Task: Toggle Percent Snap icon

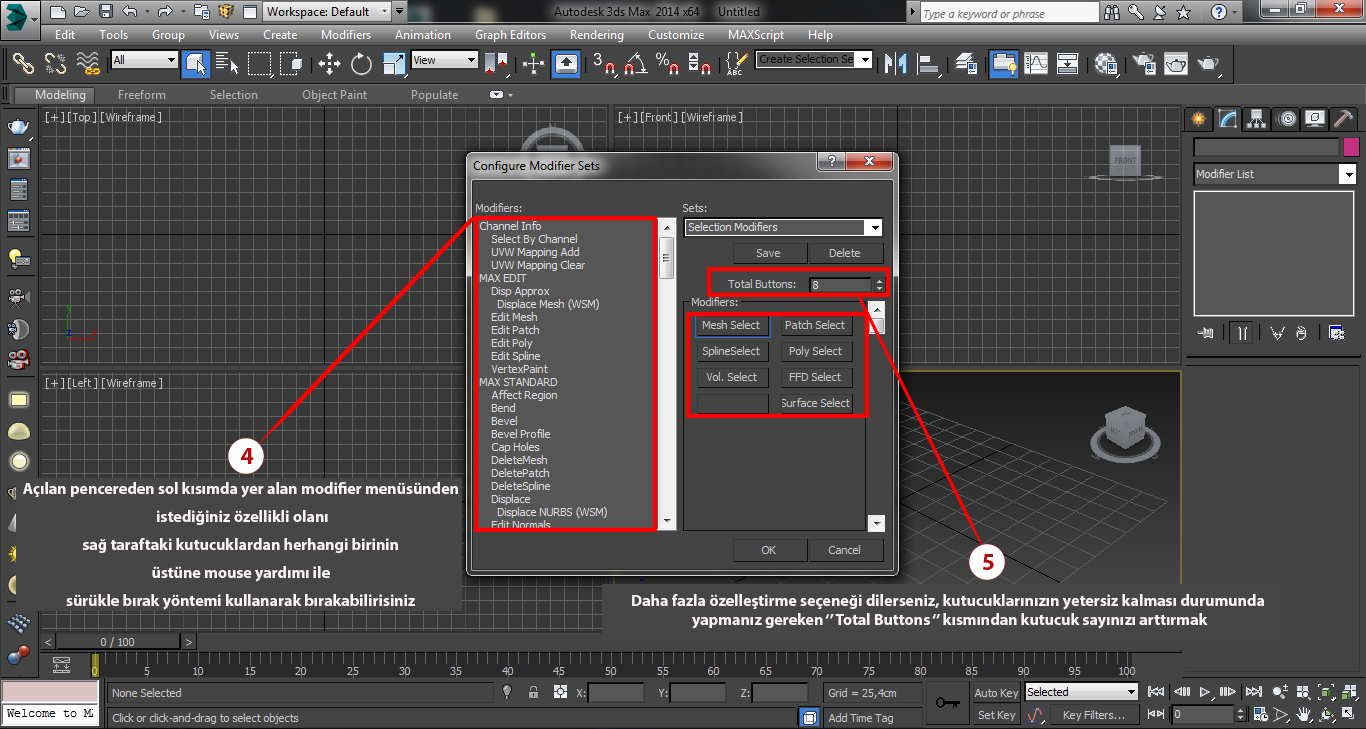Action: [667, 63]
